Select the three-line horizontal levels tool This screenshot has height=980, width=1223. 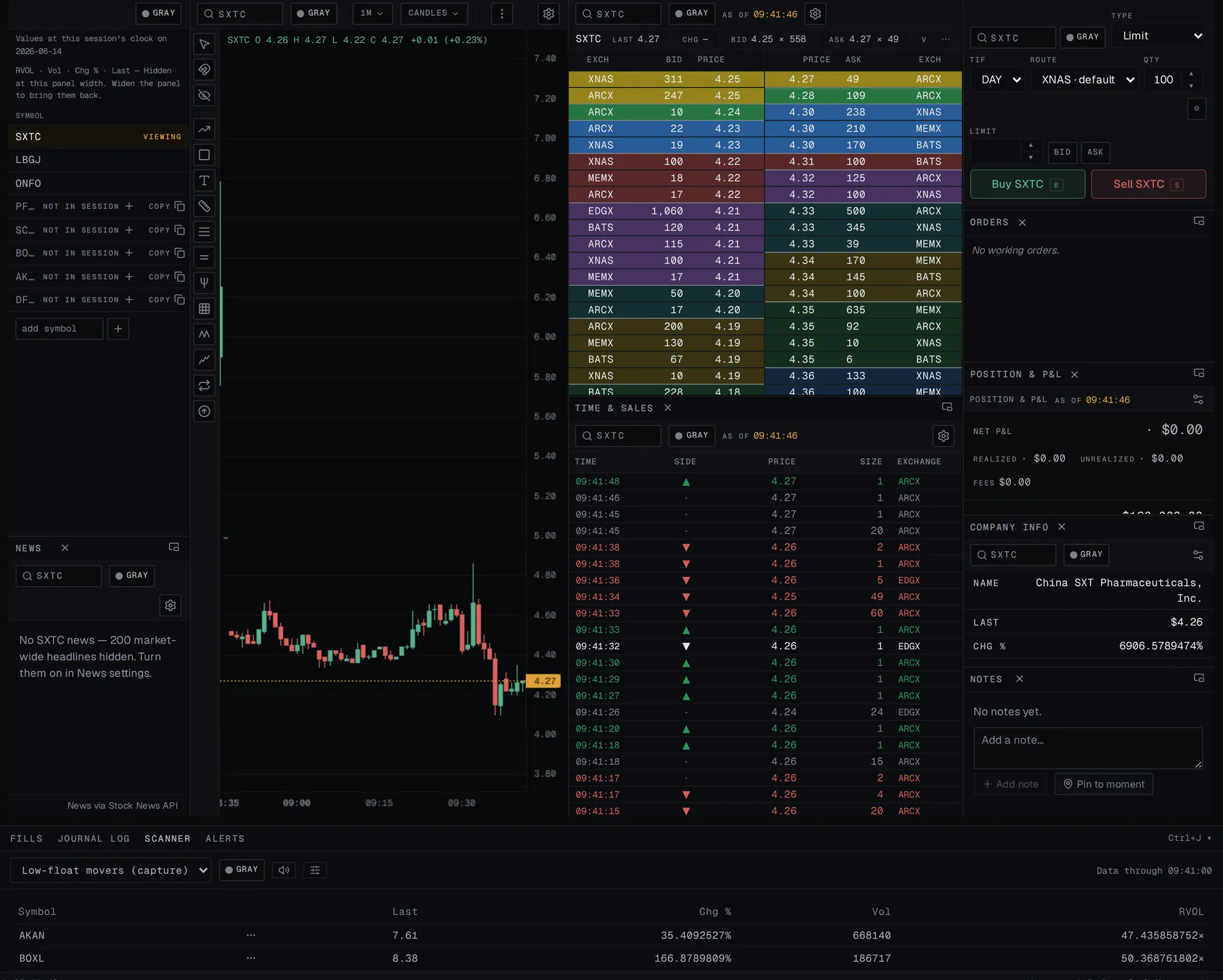tap(204, 232)
